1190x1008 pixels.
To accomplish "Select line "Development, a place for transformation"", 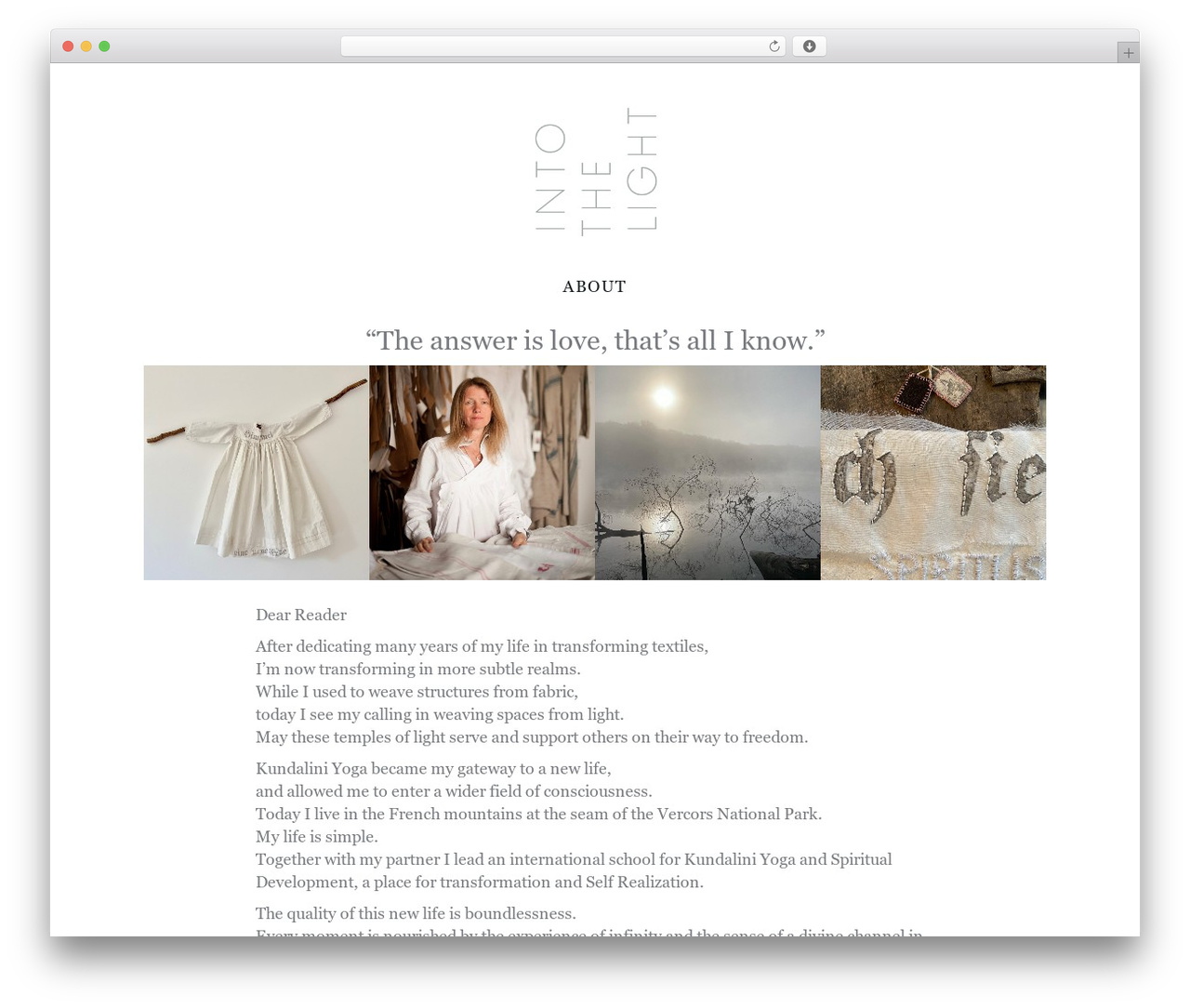I will point(480,882).
